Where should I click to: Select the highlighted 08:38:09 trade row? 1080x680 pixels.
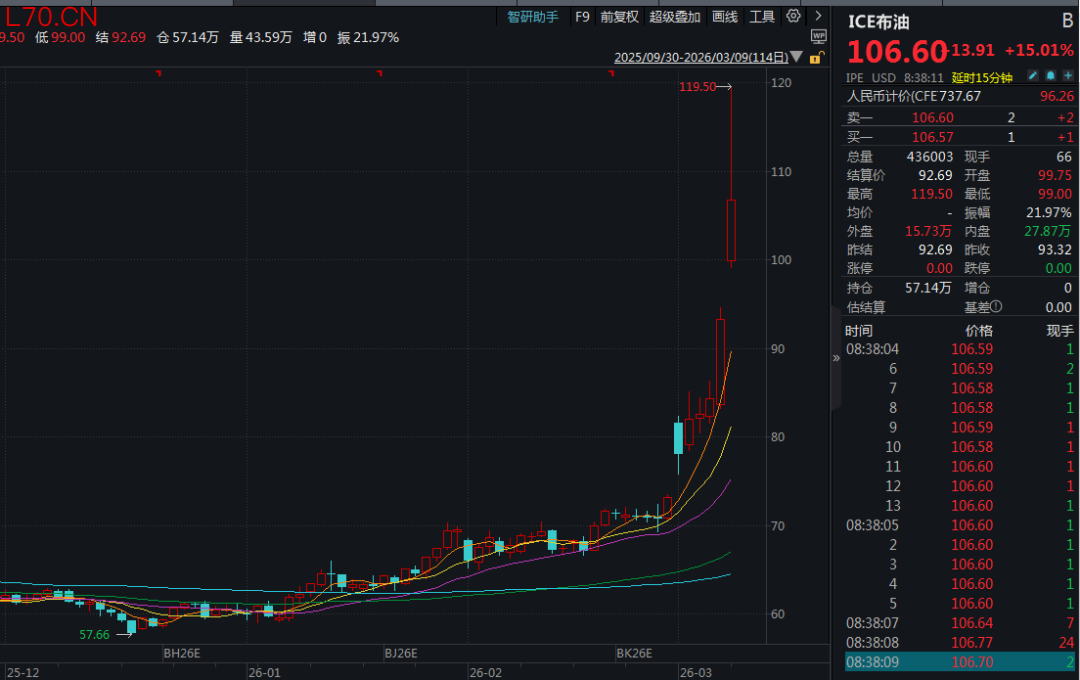(x=960, y=662)
